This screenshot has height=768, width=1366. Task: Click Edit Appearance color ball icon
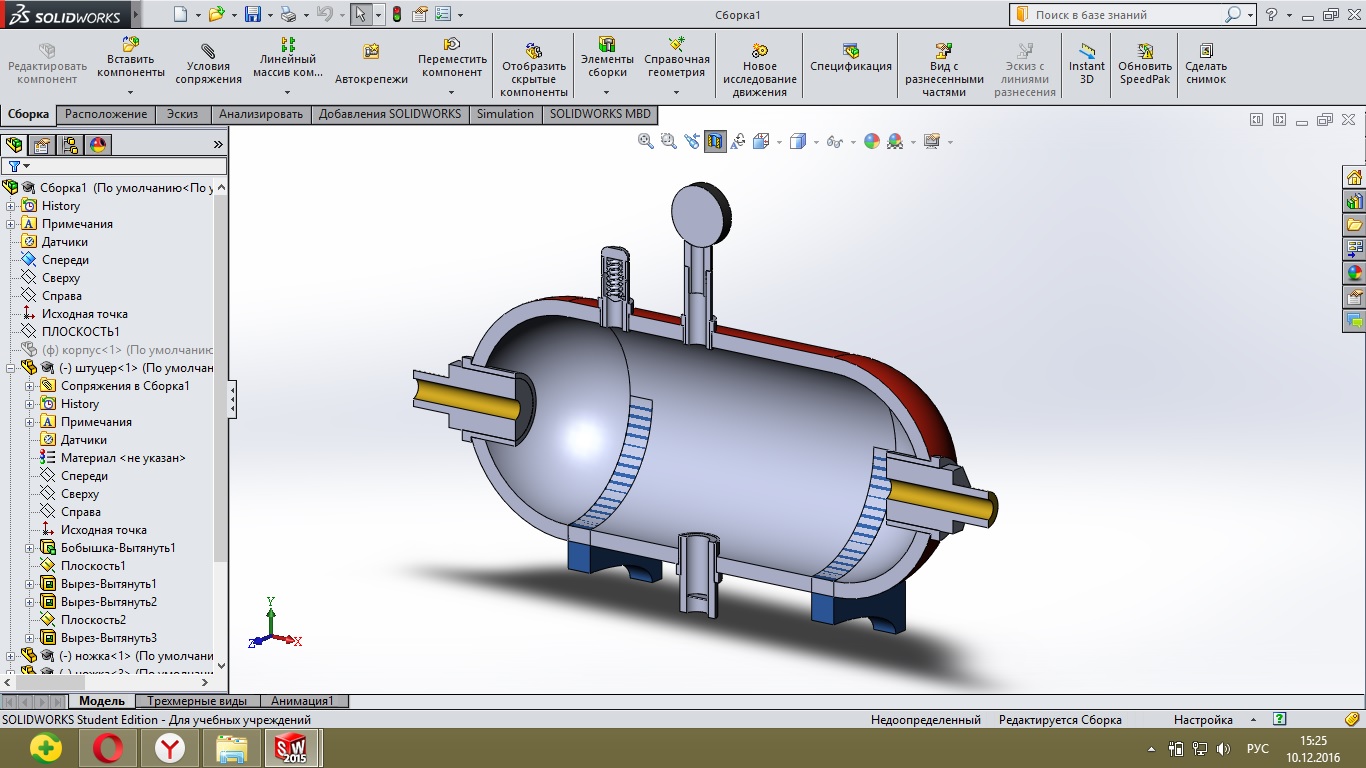[x=872, y=142]
